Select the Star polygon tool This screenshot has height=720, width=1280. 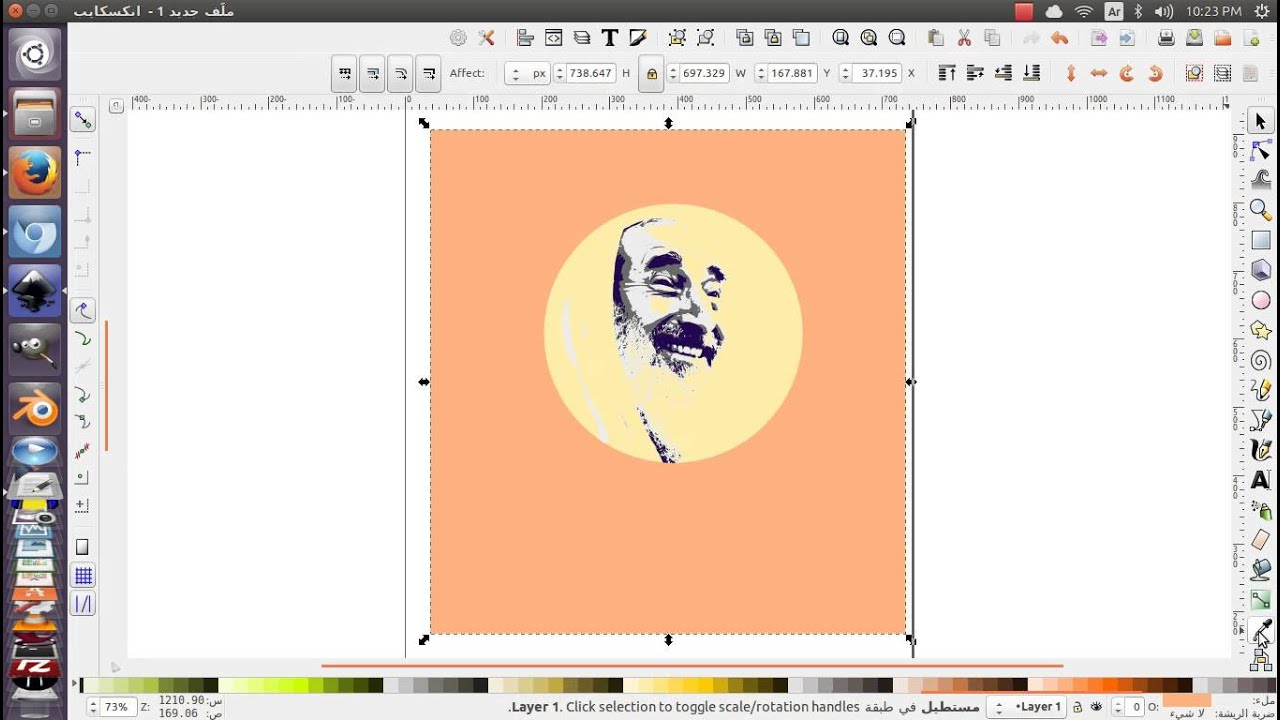[x=1260, y=330]
